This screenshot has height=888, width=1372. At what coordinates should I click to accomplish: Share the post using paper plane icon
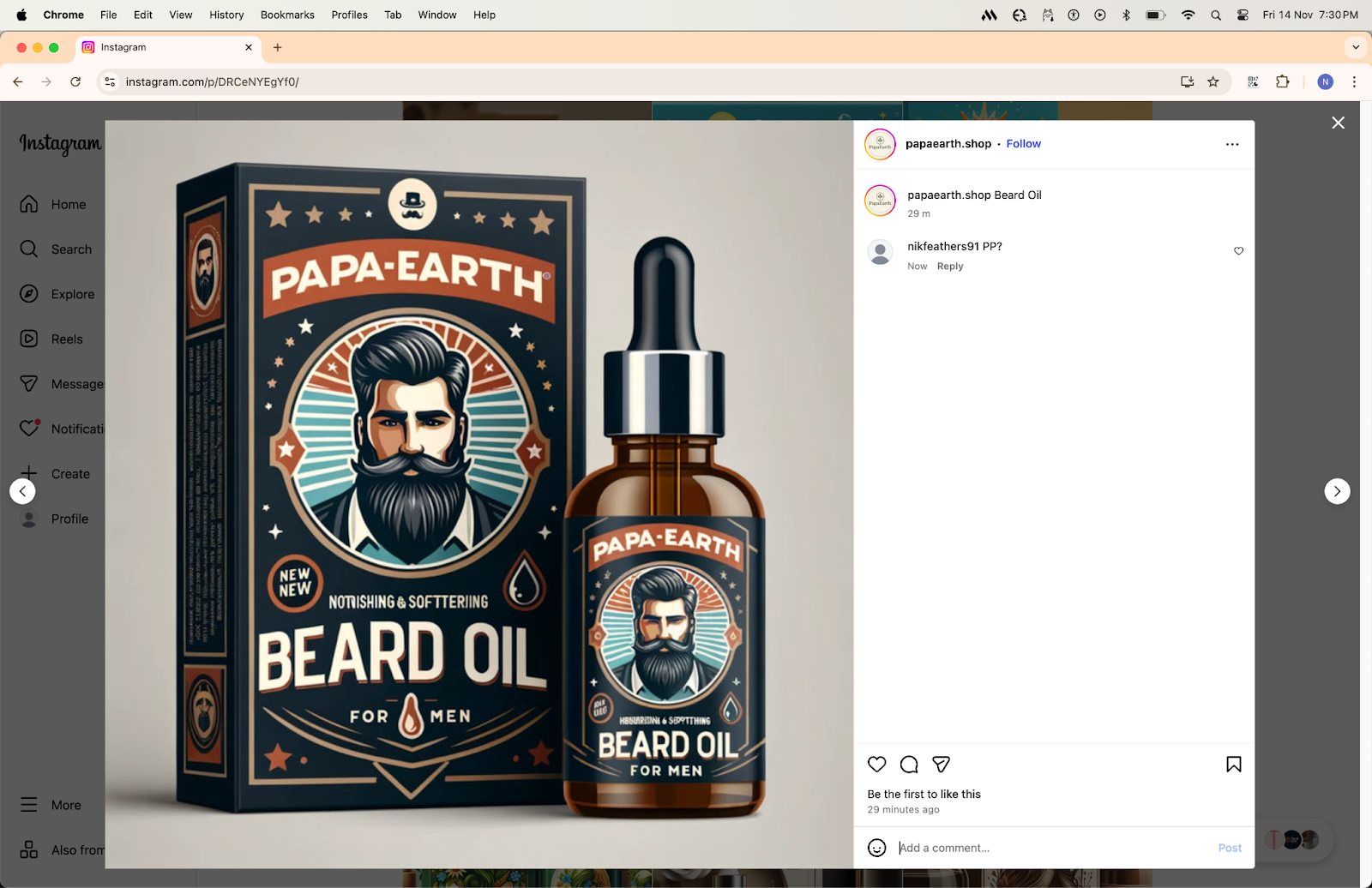[x=941, y=765]
